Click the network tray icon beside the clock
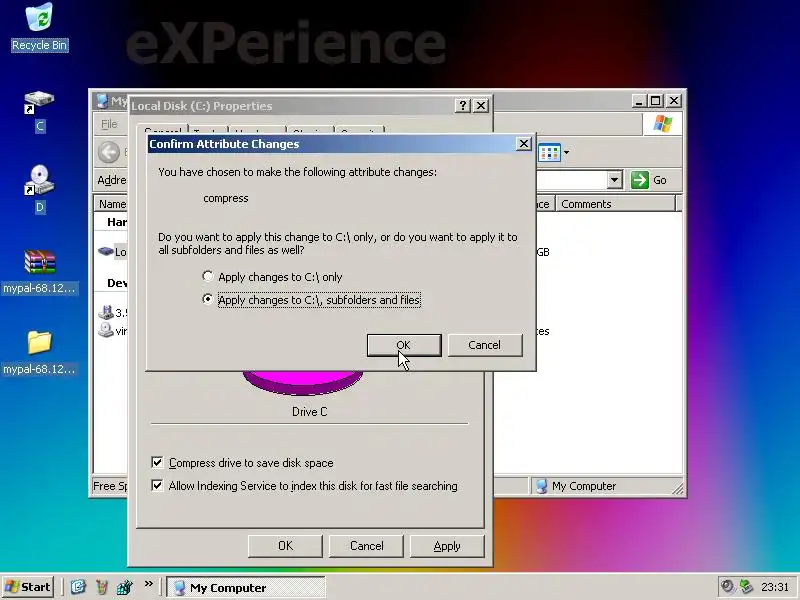 (x=746, y=587)
